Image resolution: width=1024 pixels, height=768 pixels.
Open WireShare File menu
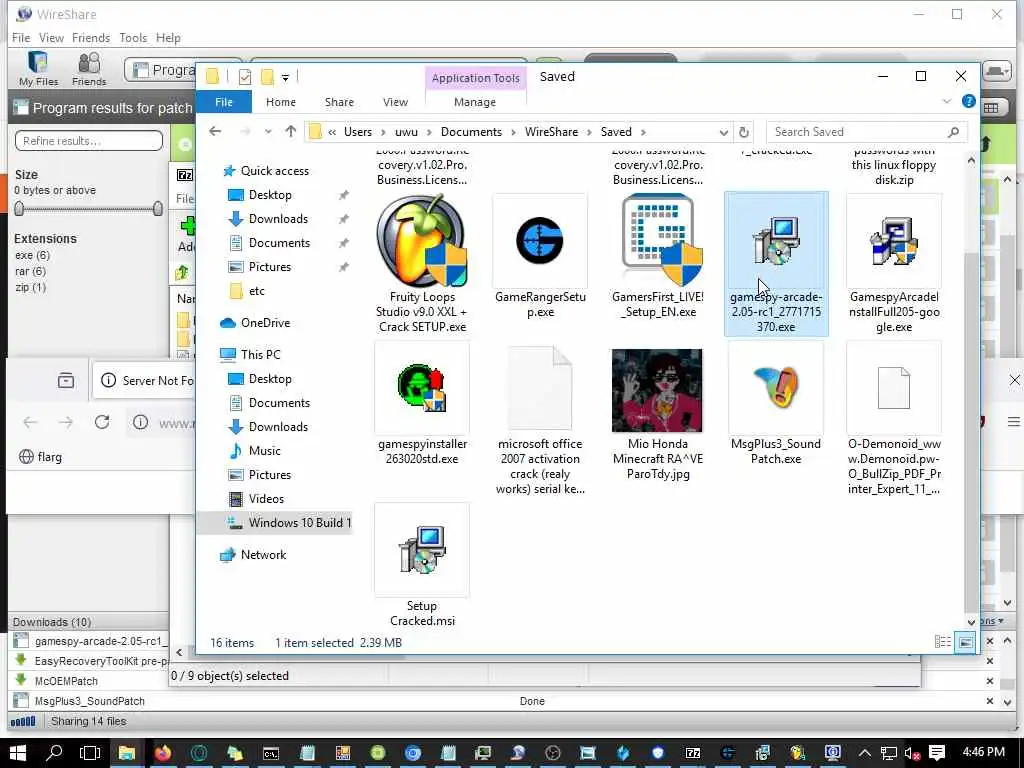[21, 38]
